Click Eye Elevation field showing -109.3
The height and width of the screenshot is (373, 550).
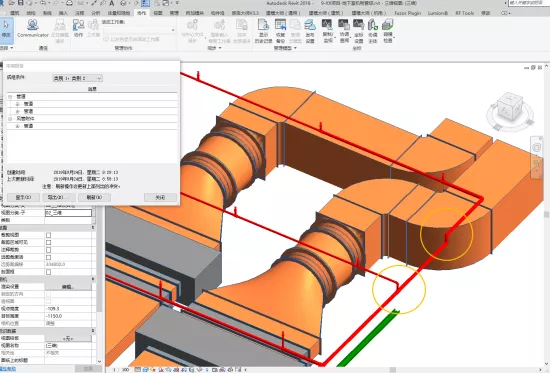(x=68, y=309)
